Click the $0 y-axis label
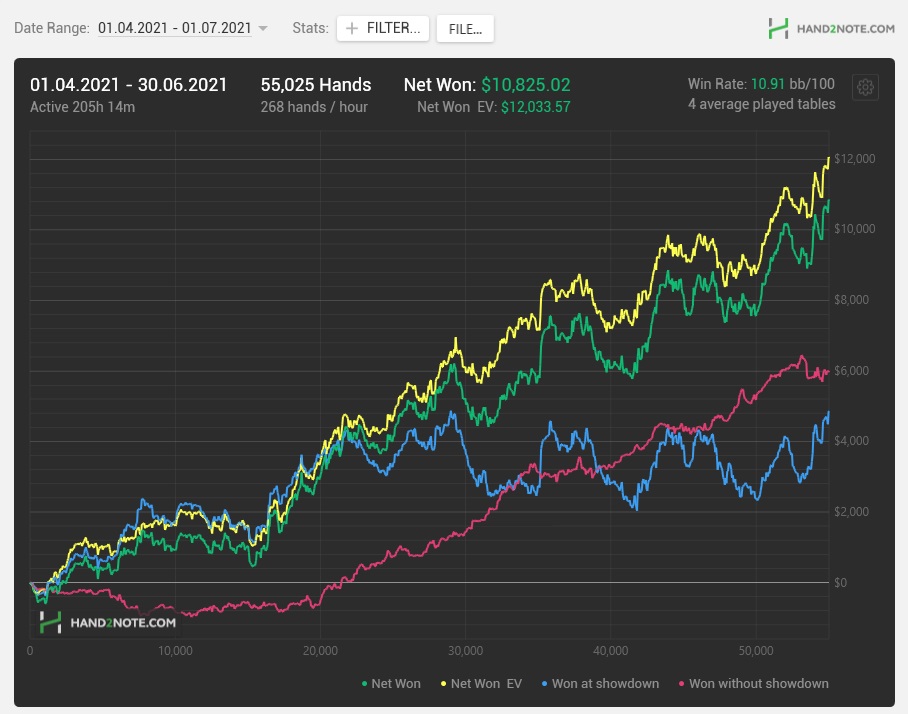Viewport: 908px width, 714px height. (x=840, y=583)
